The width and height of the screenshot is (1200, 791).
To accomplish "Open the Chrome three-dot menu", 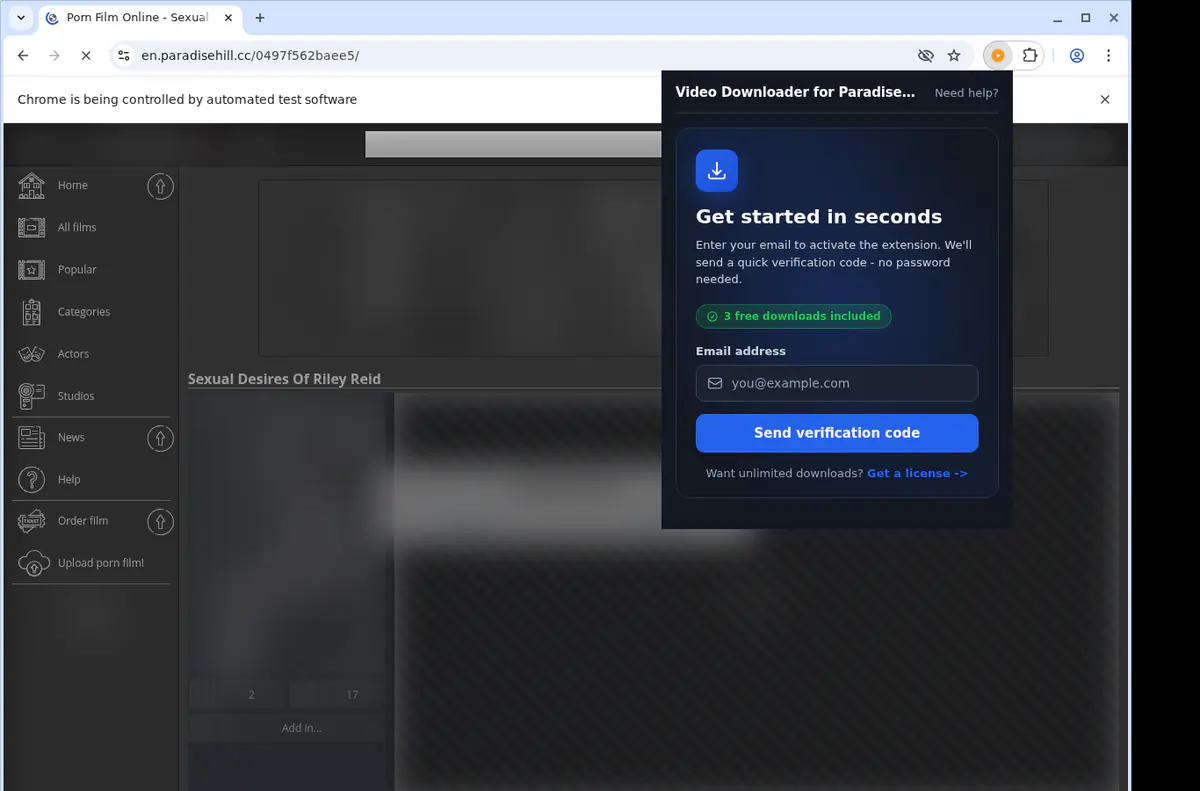I will tap(1109, 56).
